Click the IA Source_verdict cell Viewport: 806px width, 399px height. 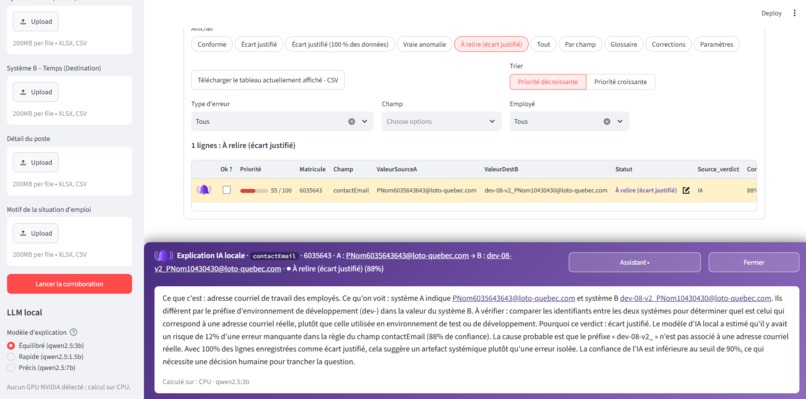tap(700, 190)
